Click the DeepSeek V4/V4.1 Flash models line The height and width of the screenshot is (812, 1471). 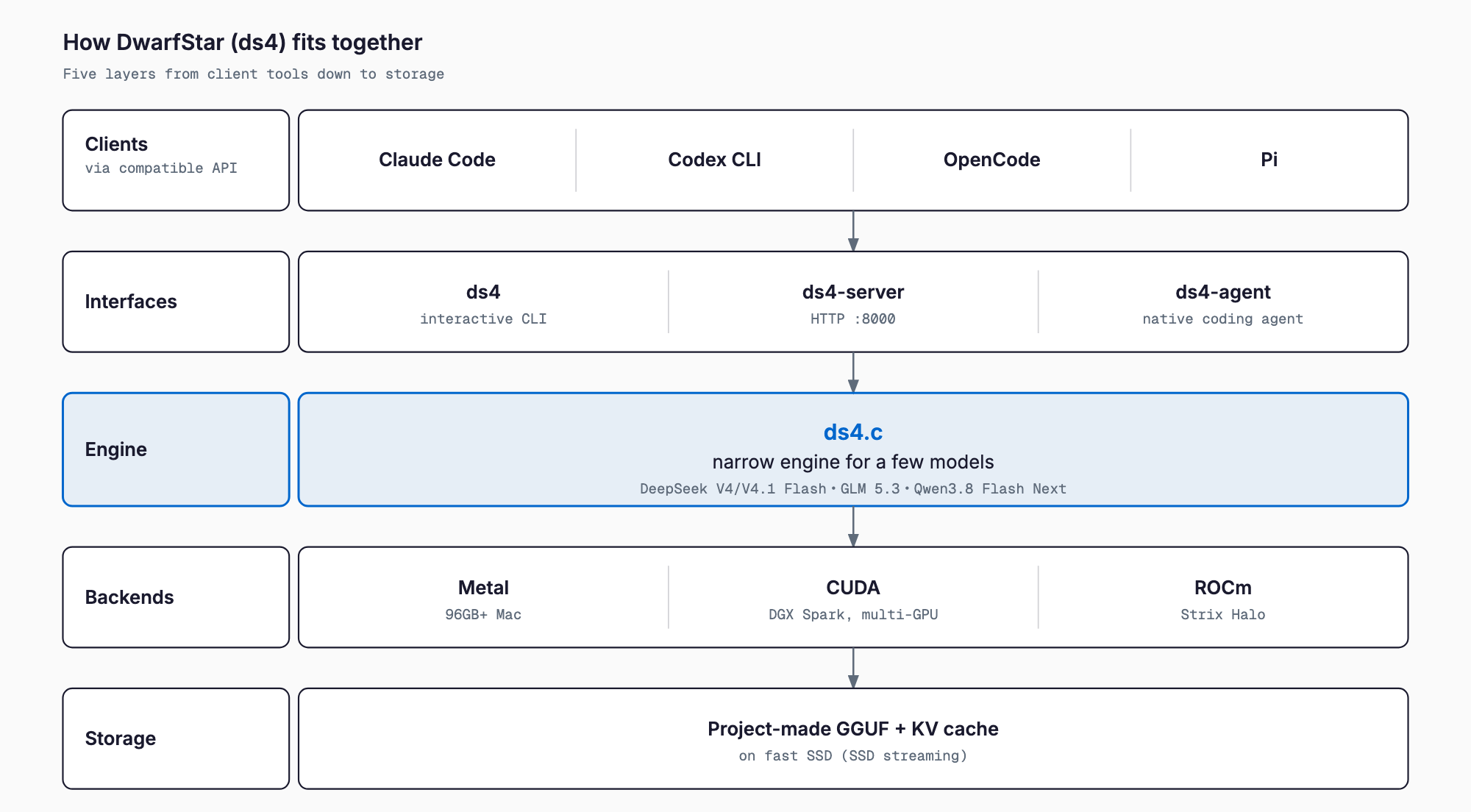[x=853, y=488]
